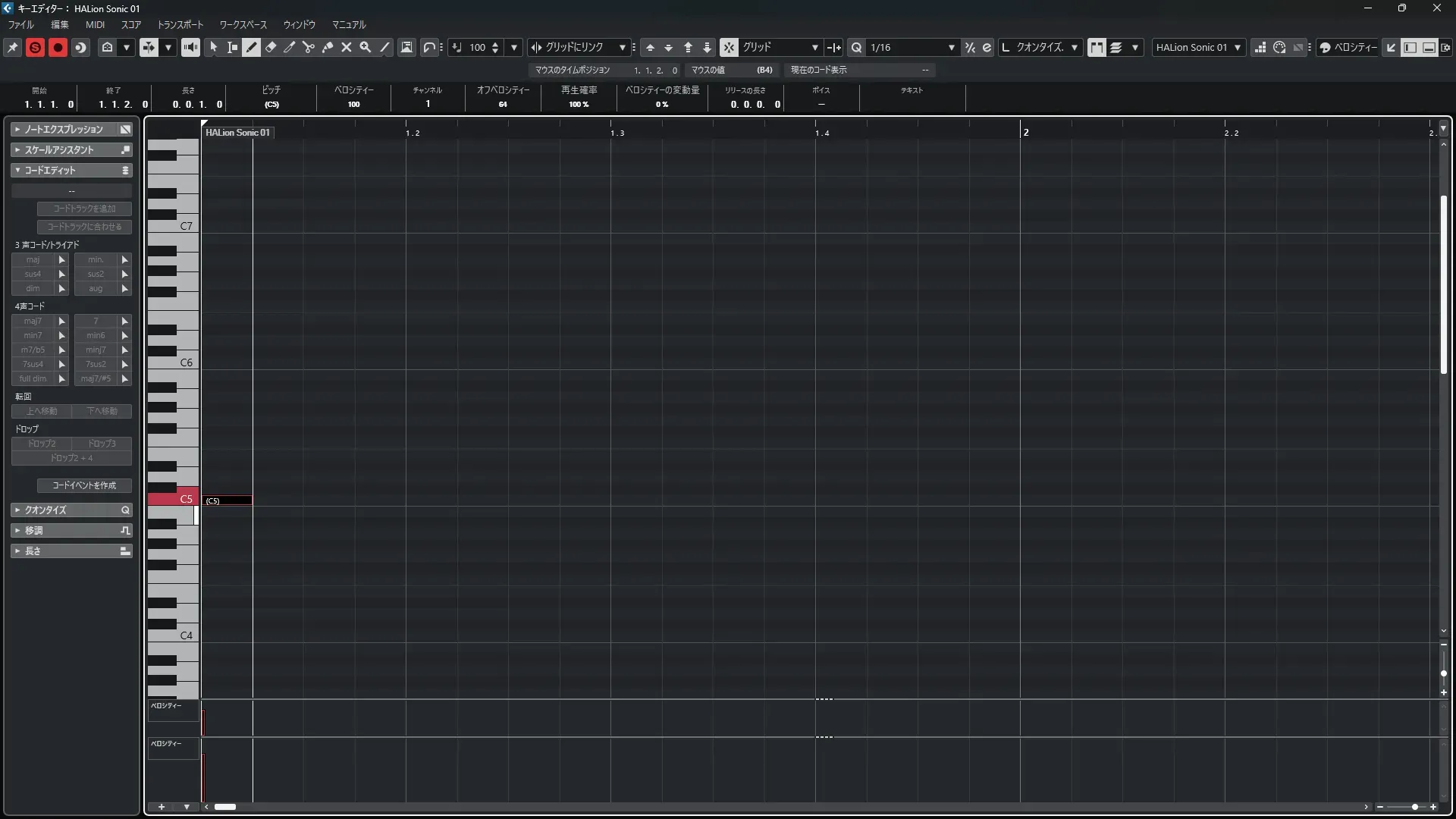The image size is (1456, 819).
Task: Open the トランスポート menu
Action: [x=180, y=24]
